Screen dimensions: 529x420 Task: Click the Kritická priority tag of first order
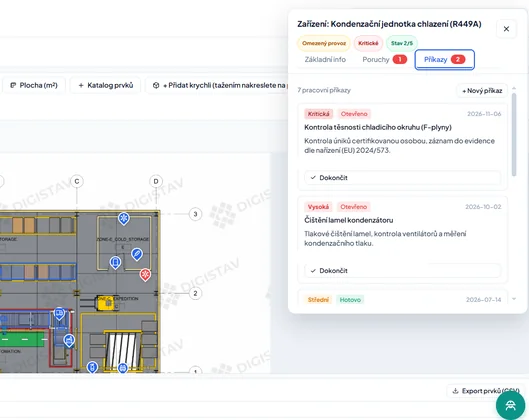(x=318, y=114)
